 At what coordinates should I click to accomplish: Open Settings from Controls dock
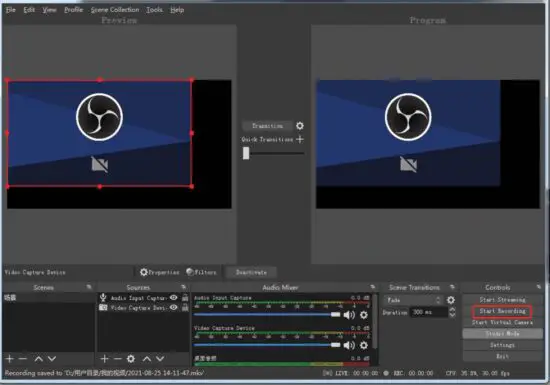tap(502, 345)
